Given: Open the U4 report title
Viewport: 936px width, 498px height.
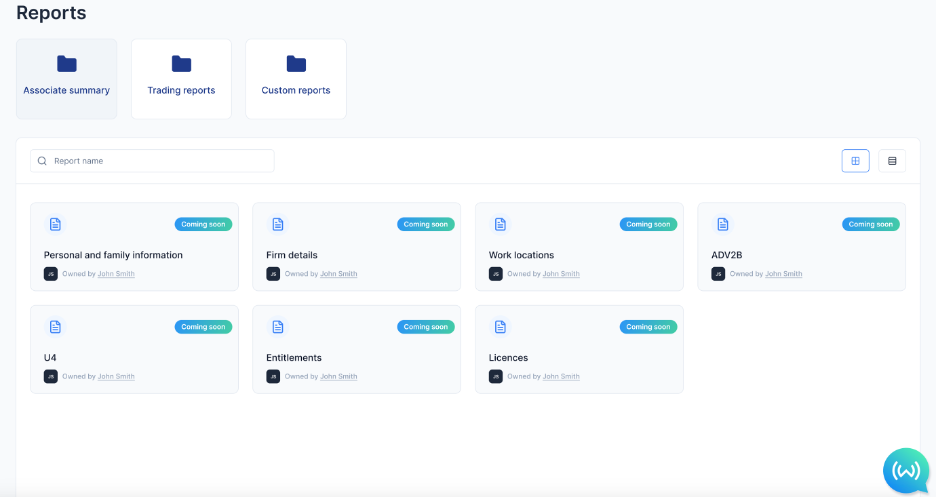Looking at the screenshot, I should (50, 358).
